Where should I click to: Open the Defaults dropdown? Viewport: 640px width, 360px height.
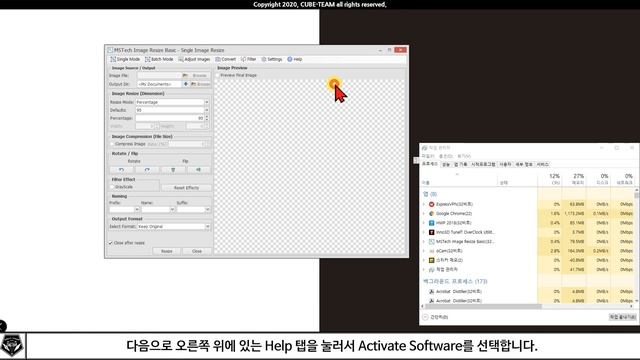tap(207, 110)
